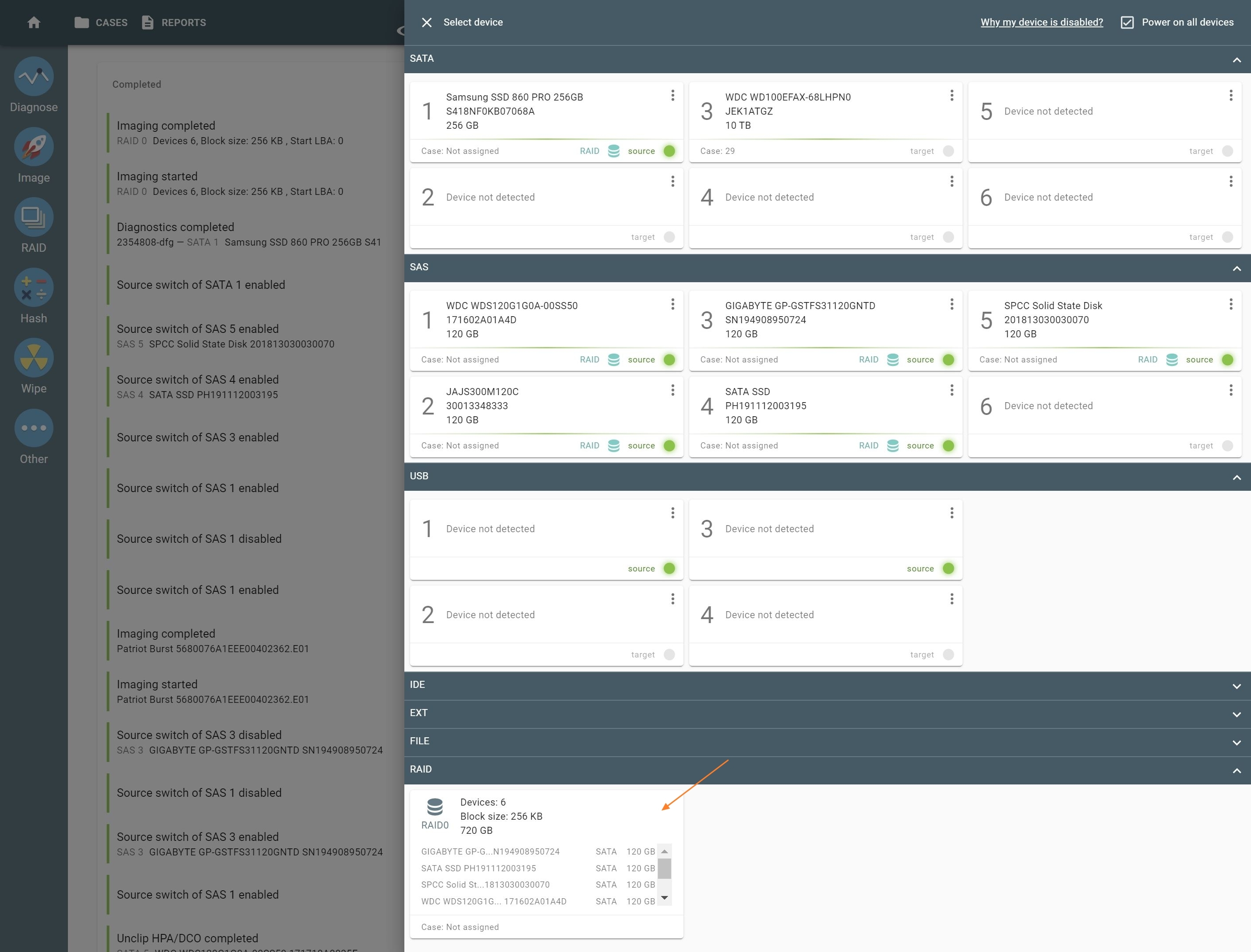Image resolution: width=1251 pixels, height=952 pixels.
Task: Toggle source switch of SAS 4
Action: (949, 445)
